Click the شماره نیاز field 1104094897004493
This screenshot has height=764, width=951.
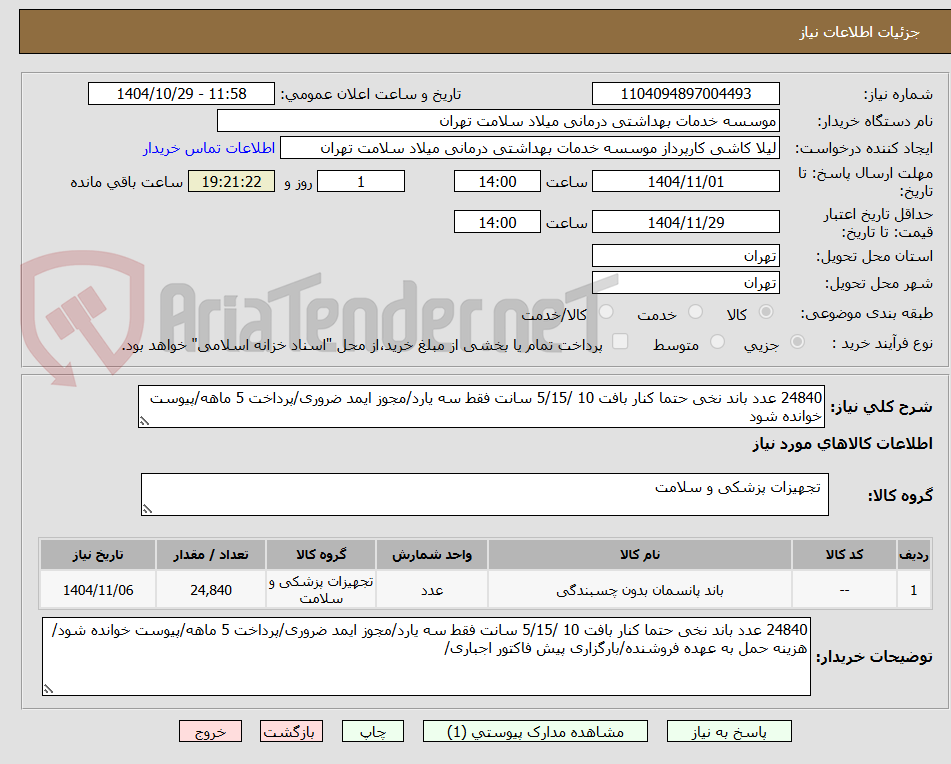click(686, 94)
